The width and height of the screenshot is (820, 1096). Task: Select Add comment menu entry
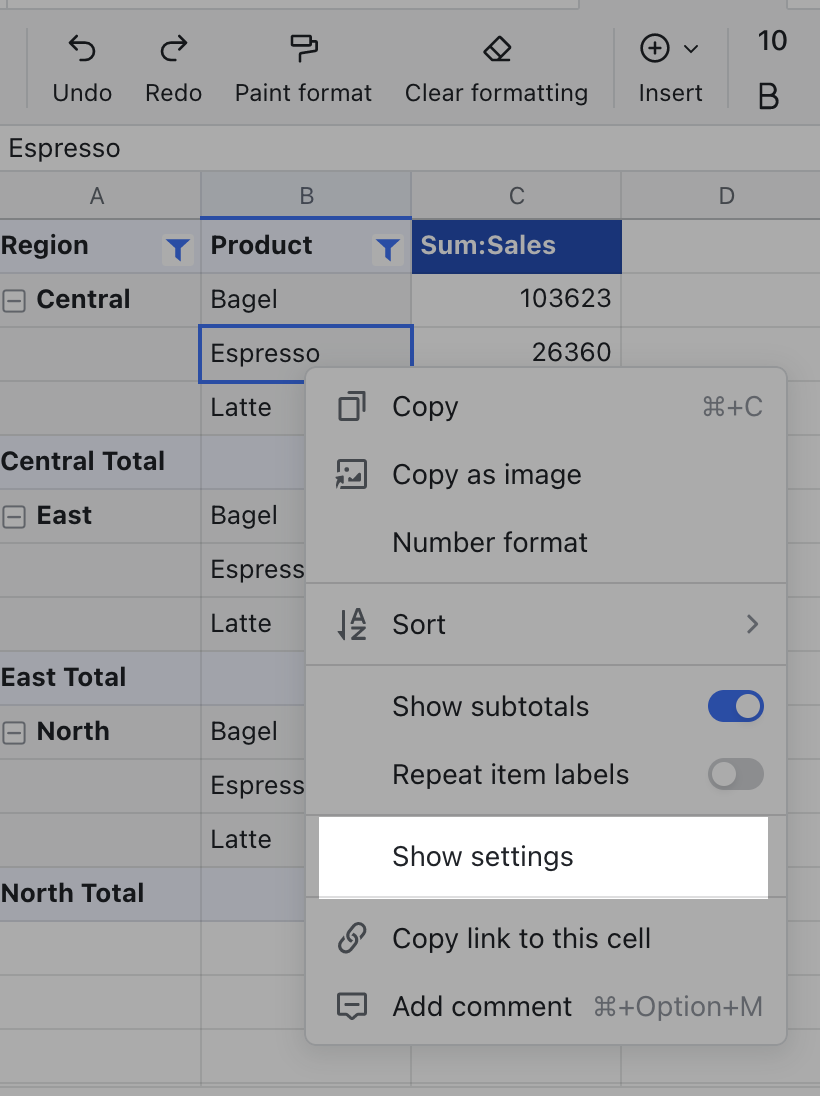click(482, 1007)
